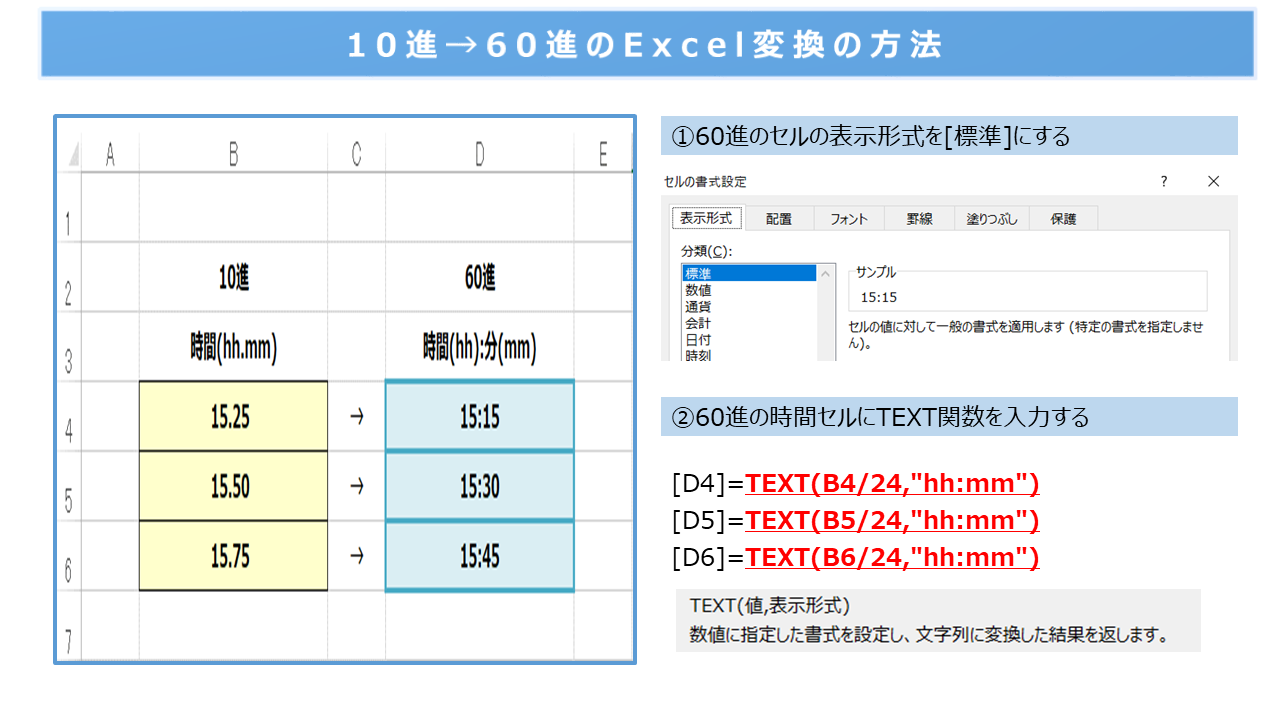Click the arrow cell in row 6
This screenshot has height=720, width=1280.
click(356, 556)
